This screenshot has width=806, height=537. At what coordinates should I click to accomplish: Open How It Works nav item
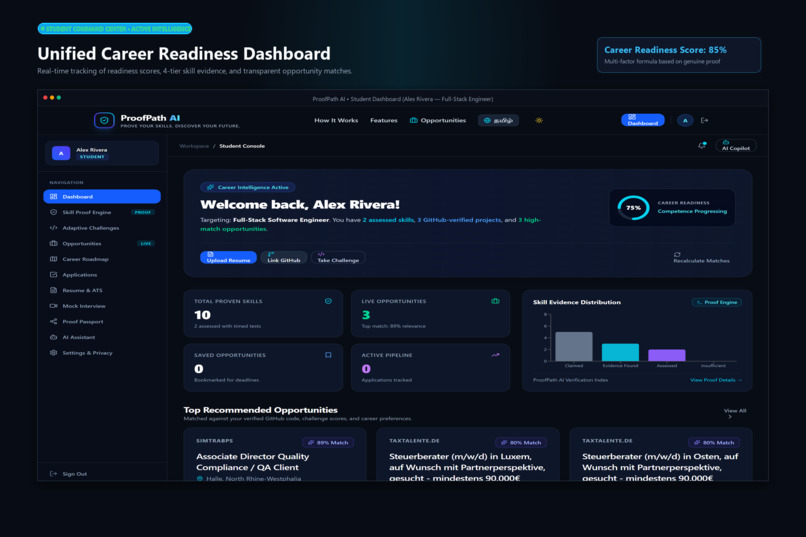(336, 120)
